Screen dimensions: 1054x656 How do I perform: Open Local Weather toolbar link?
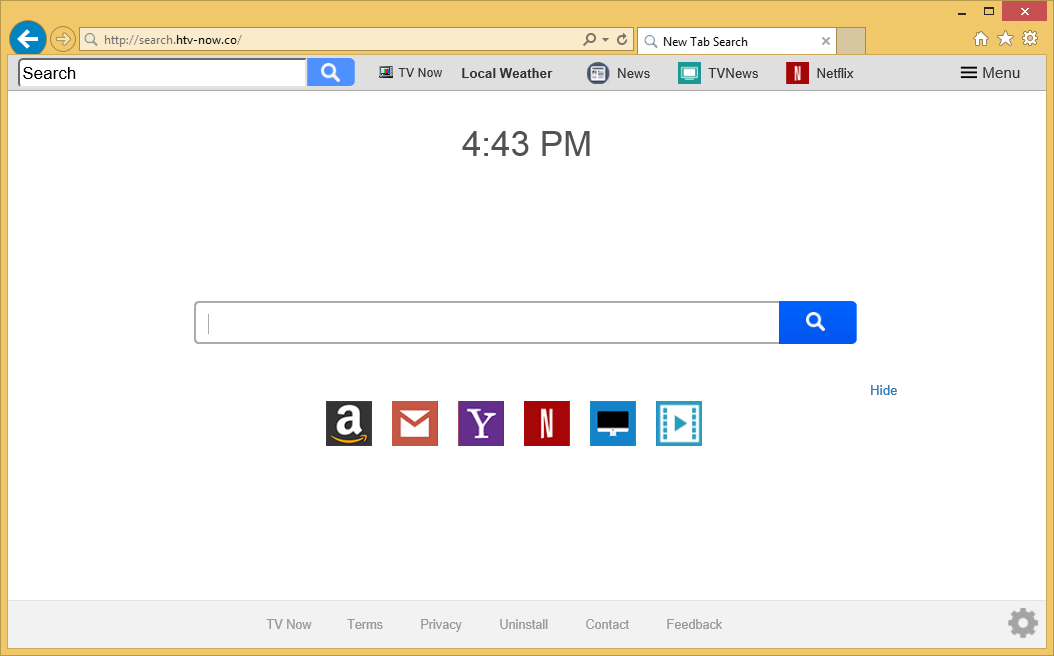point(506,73)
